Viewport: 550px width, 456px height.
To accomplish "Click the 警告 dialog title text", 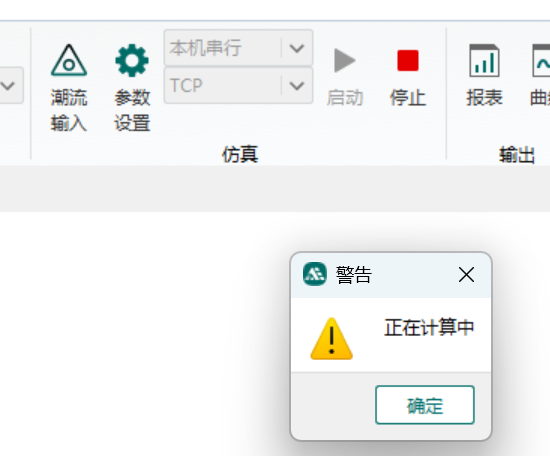I will [x=354, y=274].
